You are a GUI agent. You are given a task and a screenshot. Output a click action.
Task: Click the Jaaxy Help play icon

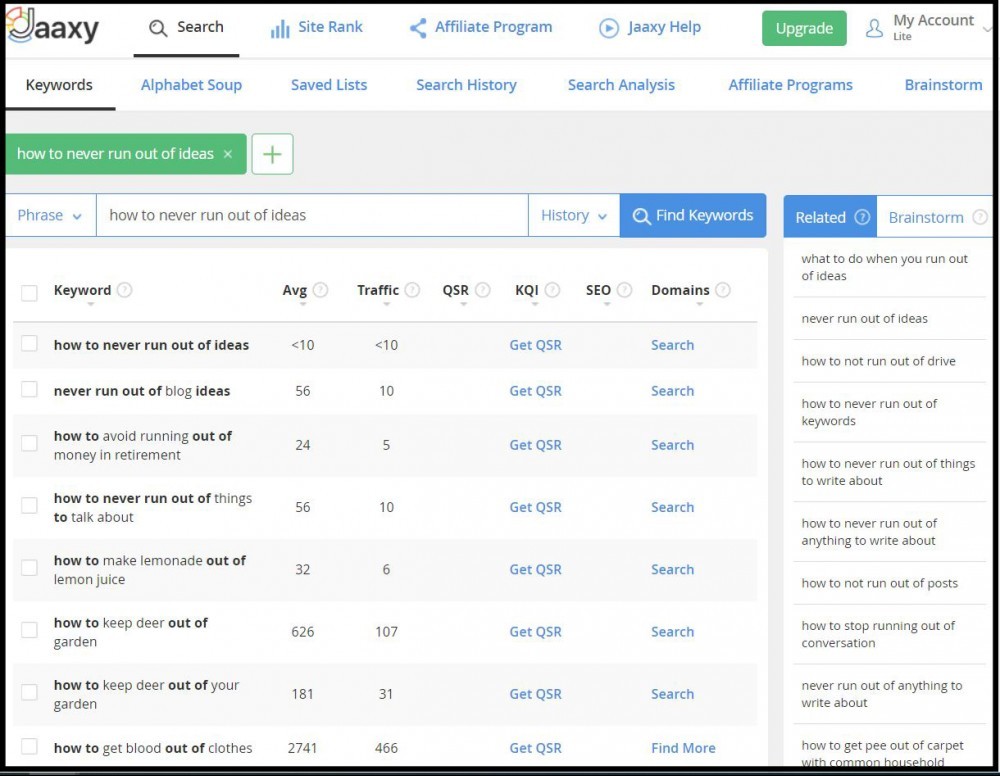pyautogui.click(x=609, y=28)
